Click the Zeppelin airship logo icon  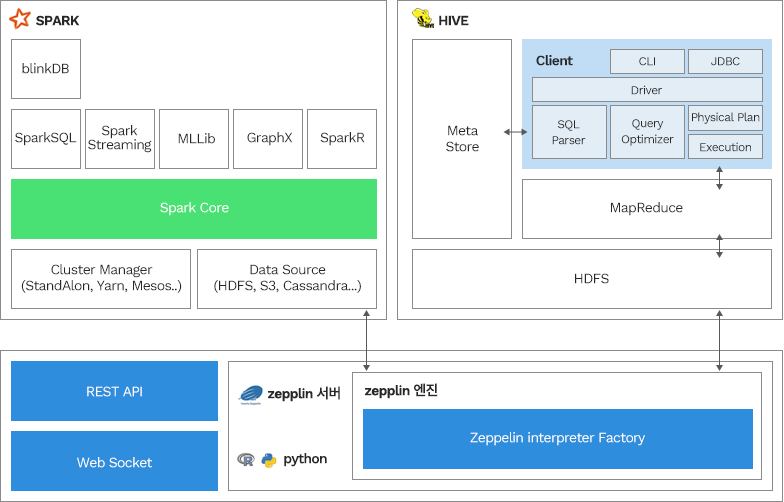(250, 395)
